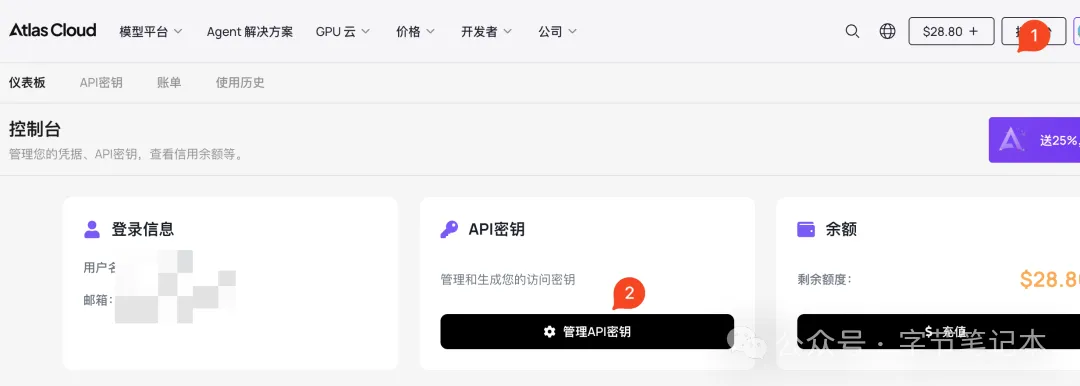Click the 控制台 page heading
The width and height of the screenshot is (1080, 386).
(35, 129)
